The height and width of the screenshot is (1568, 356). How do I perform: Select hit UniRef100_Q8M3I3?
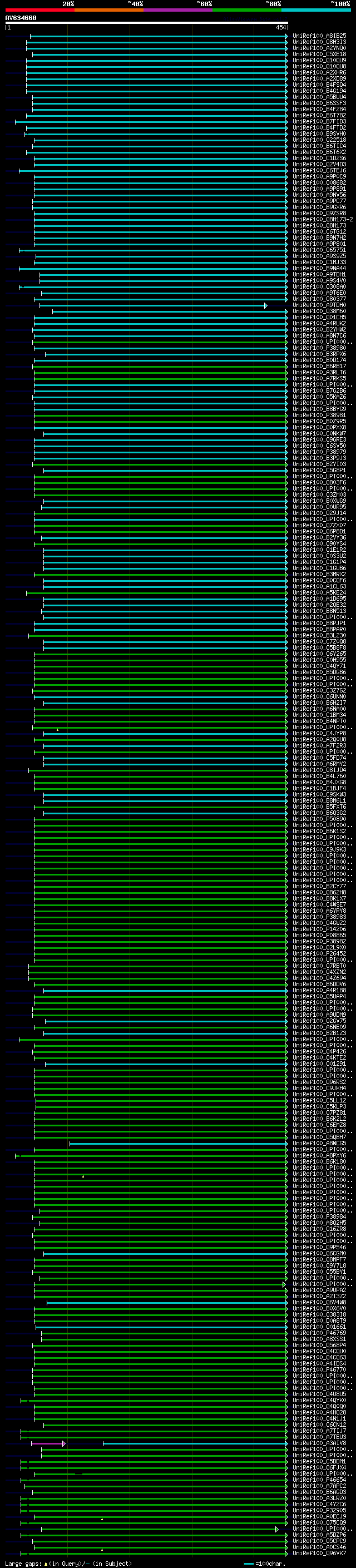coord(319,42)
